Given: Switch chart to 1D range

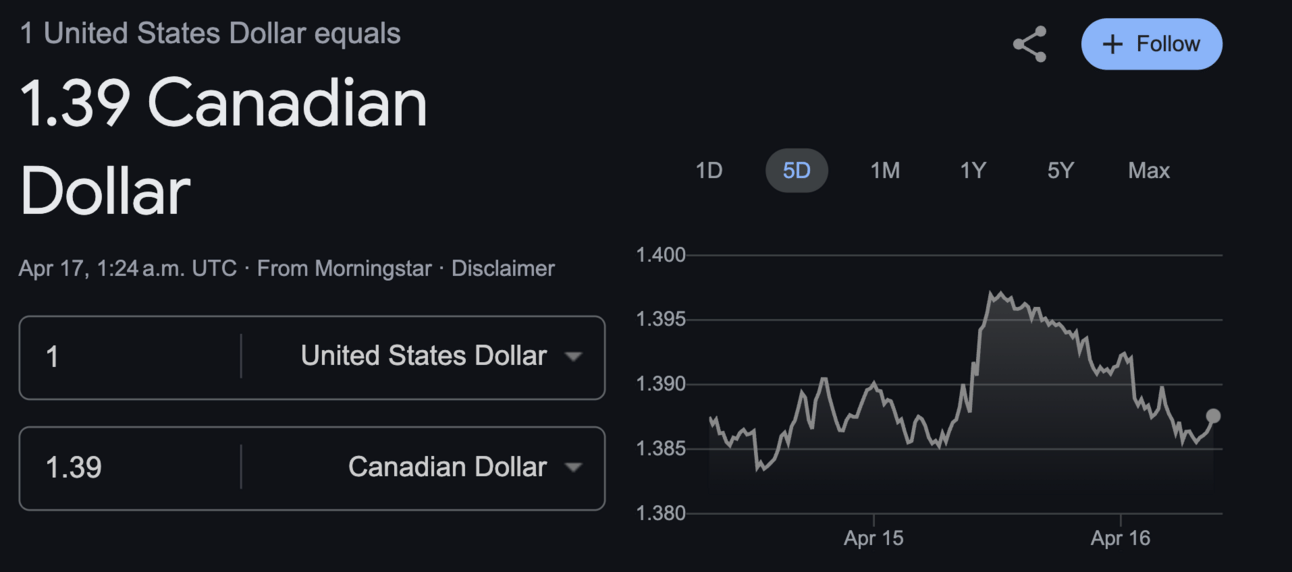Looking at the screenshot, I should pyautogui.click(x=709, y=171).
